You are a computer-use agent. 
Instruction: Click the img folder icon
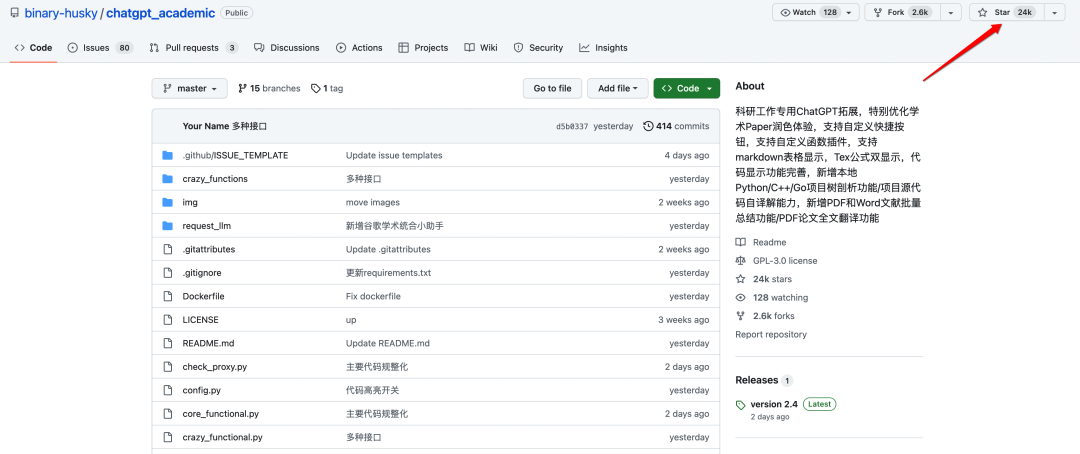point(167,202)
